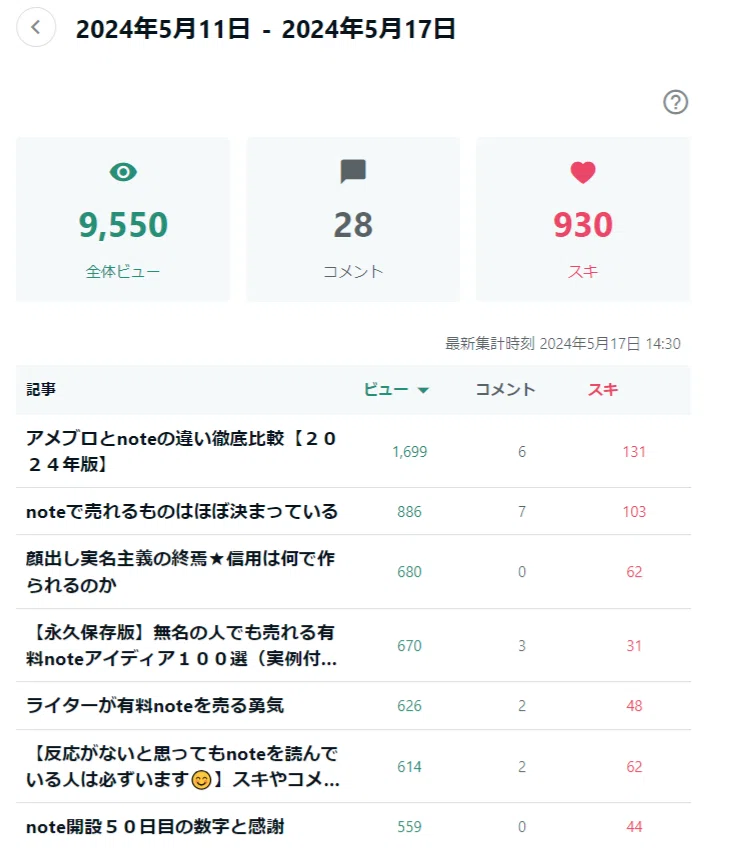736x848 pixels.
Task: Open article アメブロとnoteの違い徹底比較
Action: point(181,451)
